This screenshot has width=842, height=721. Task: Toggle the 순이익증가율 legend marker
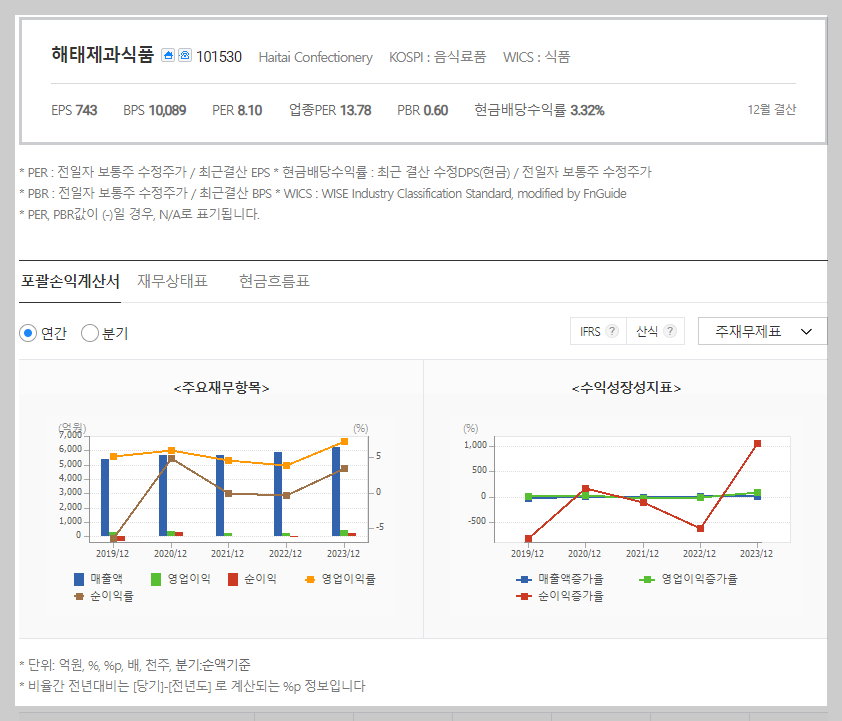click(524, 596)
